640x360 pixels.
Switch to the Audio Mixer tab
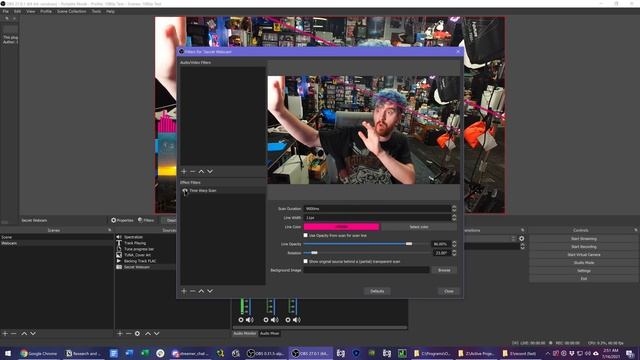click(x=269, y=333)
